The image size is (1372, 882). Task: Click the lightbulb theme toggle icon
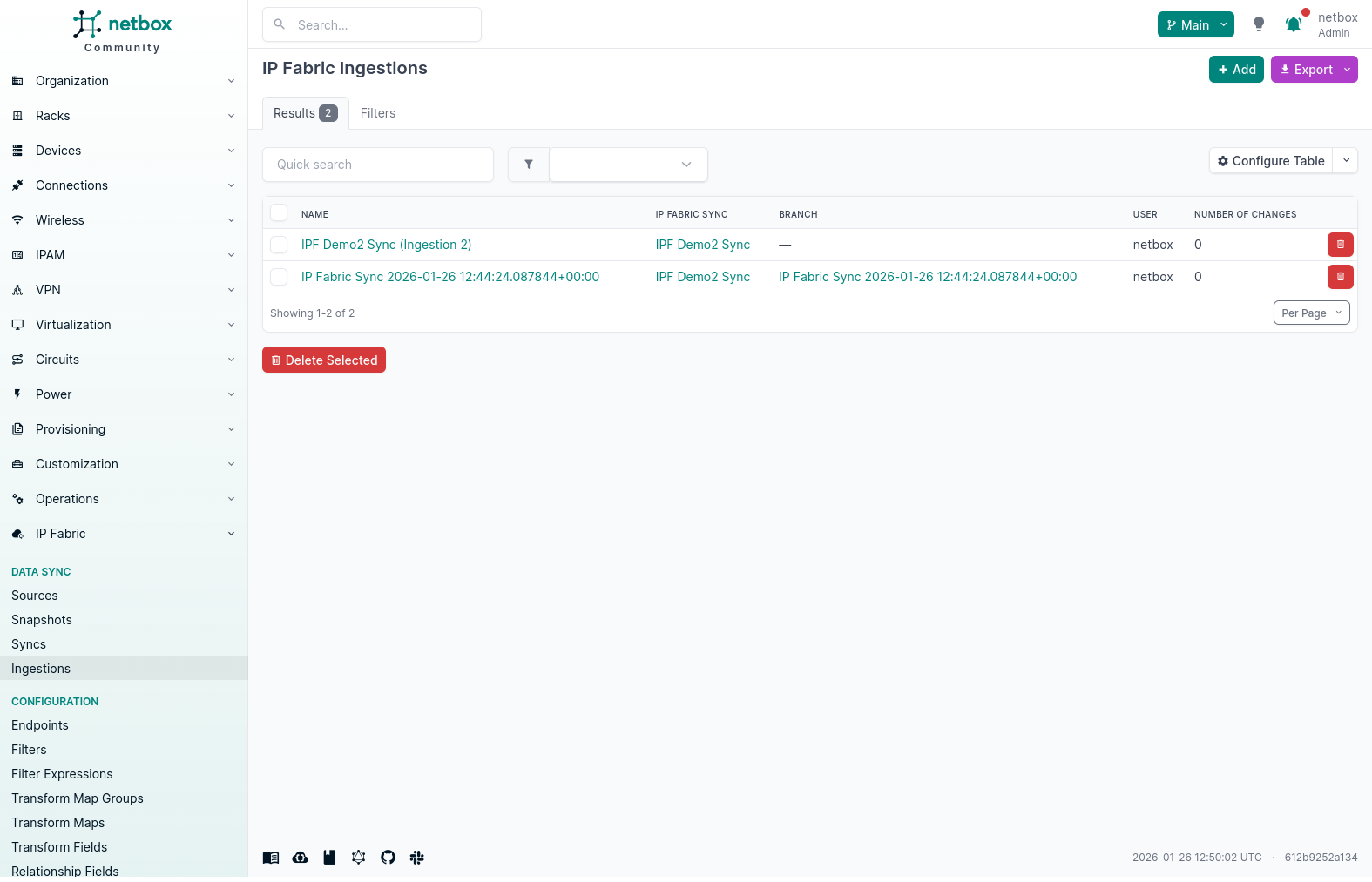point(1258,24)
